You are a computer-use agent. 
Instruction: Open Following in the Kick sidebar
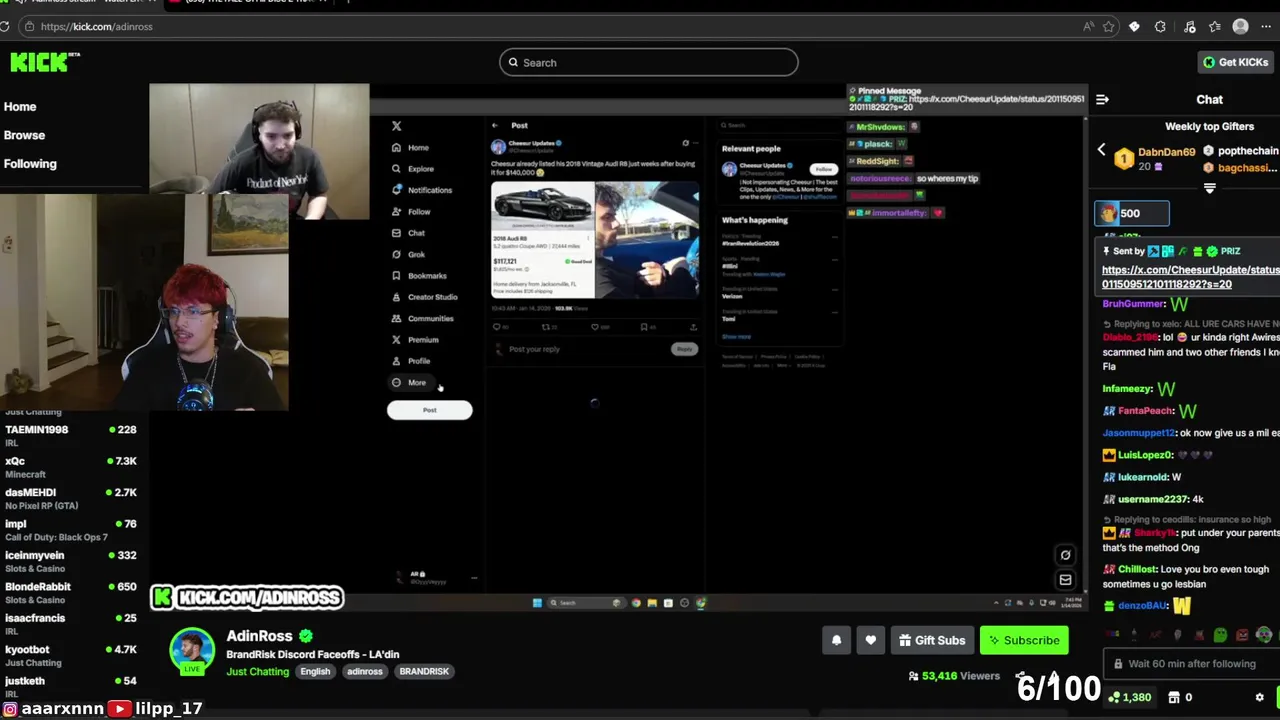30,164
